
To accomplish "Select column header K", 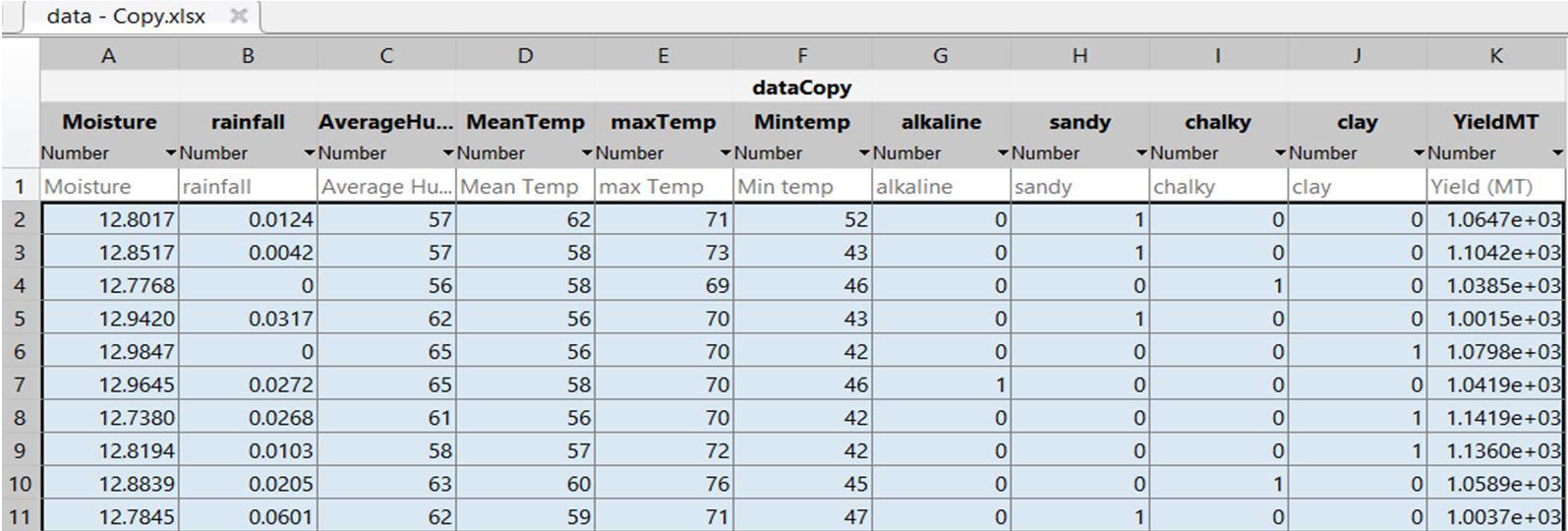I will point(1495,56).
